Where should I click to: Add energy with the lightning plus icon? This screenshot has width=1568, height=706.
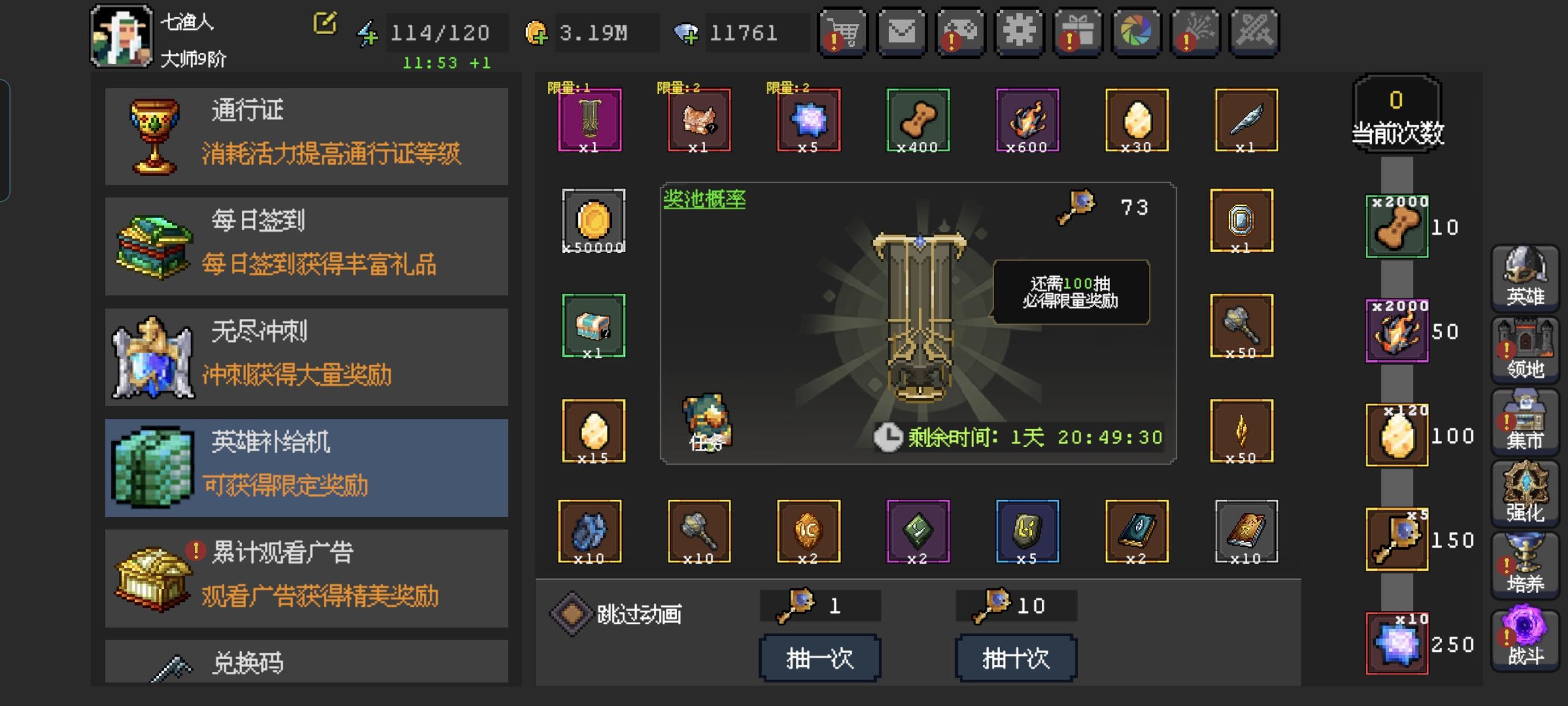(x=367, y=34)
